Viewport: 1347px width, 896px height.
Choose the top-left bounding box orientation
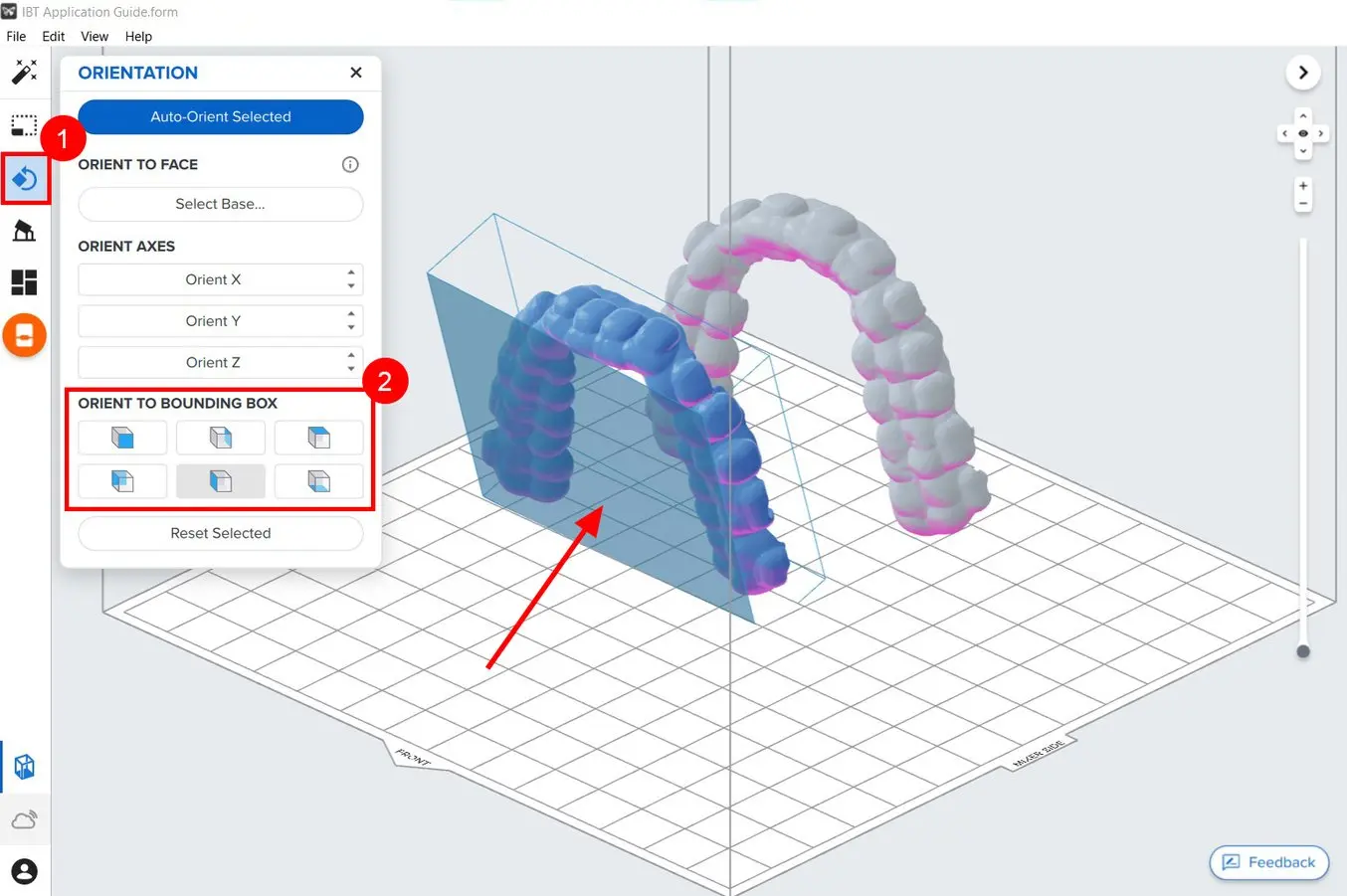[x=122, y=438]
